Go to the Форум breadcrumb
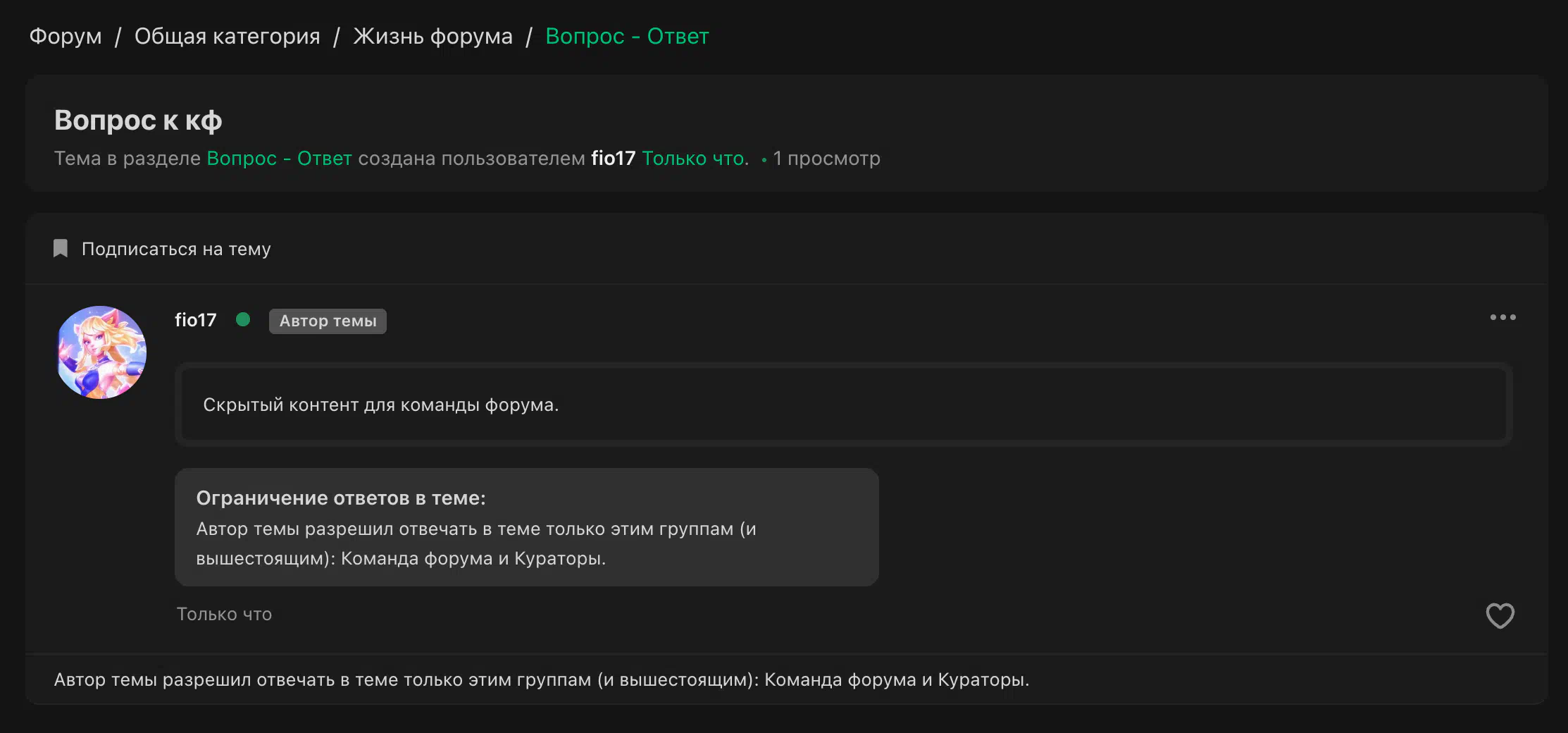This screenshot has height=733, width=1568. coord(66,36)
